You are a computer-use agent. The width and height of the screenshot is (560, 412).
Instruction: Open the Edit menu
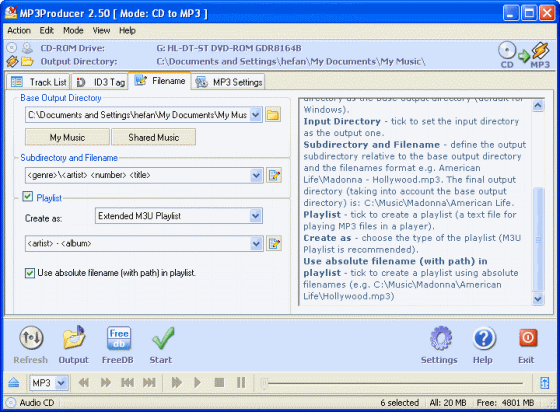(x=46, y=30)
